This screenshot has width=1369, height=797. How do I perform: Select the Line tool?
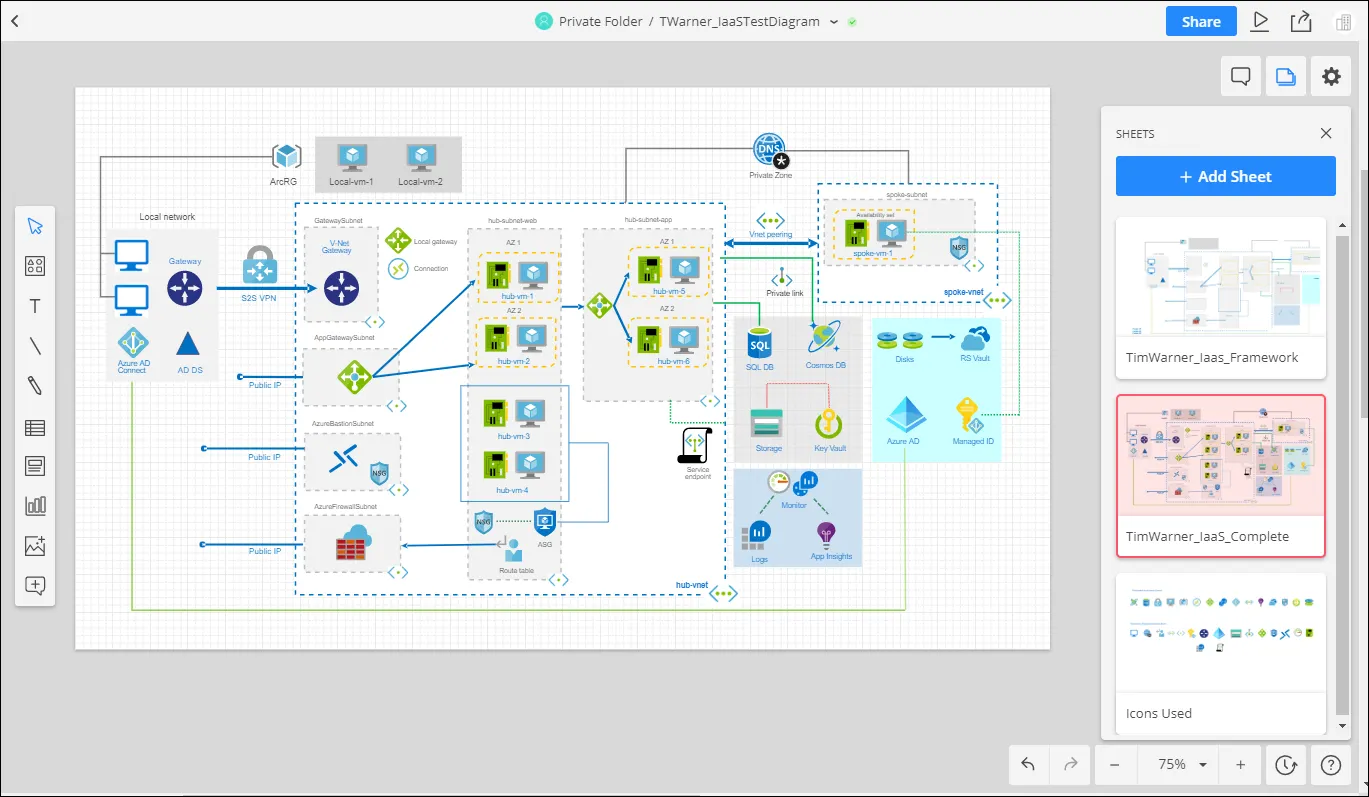(35, 346)
